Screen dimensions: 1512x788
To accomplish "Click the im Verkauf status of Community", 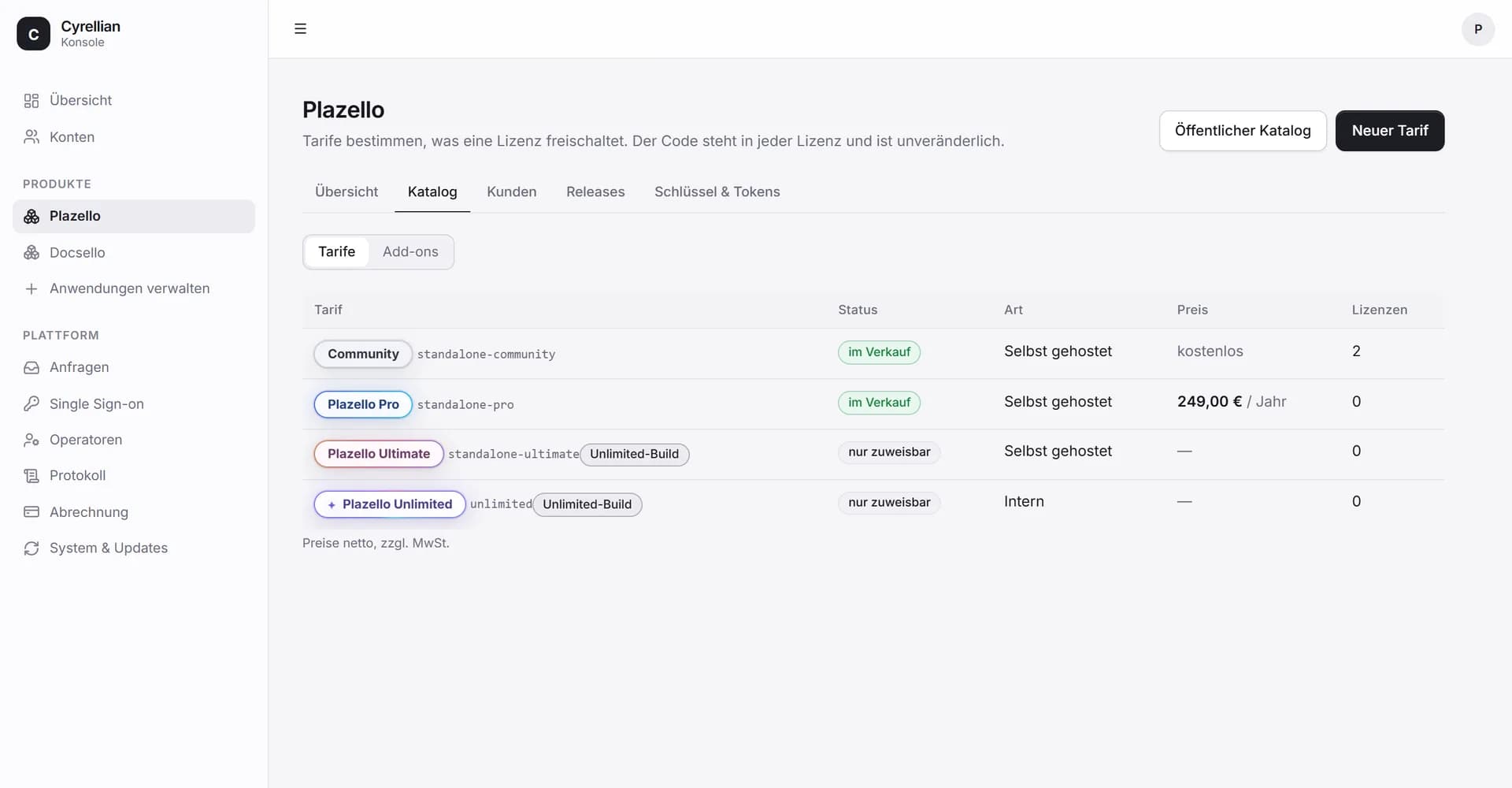I will pos(879,352).
